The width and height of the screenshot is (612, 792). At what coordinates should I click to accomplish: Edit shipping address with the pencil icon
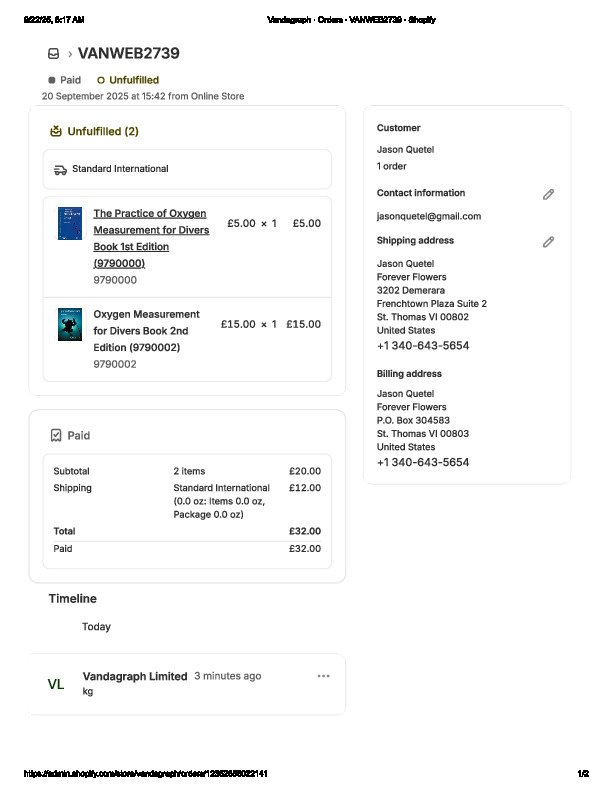pyautogui.click(x=548, y=242)
